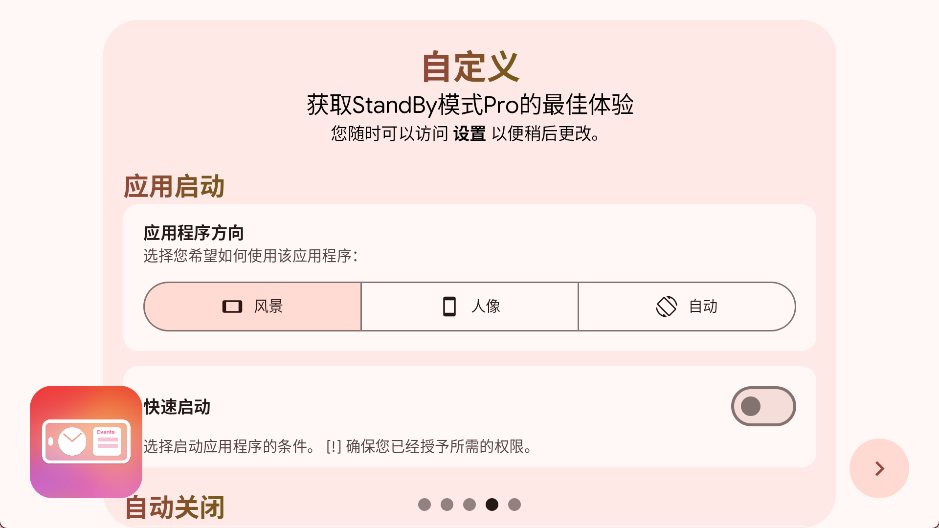This screenshot has height=528, width=939.
Task: Select the 风景 orientation label
Action: click(x=268, y=307)
